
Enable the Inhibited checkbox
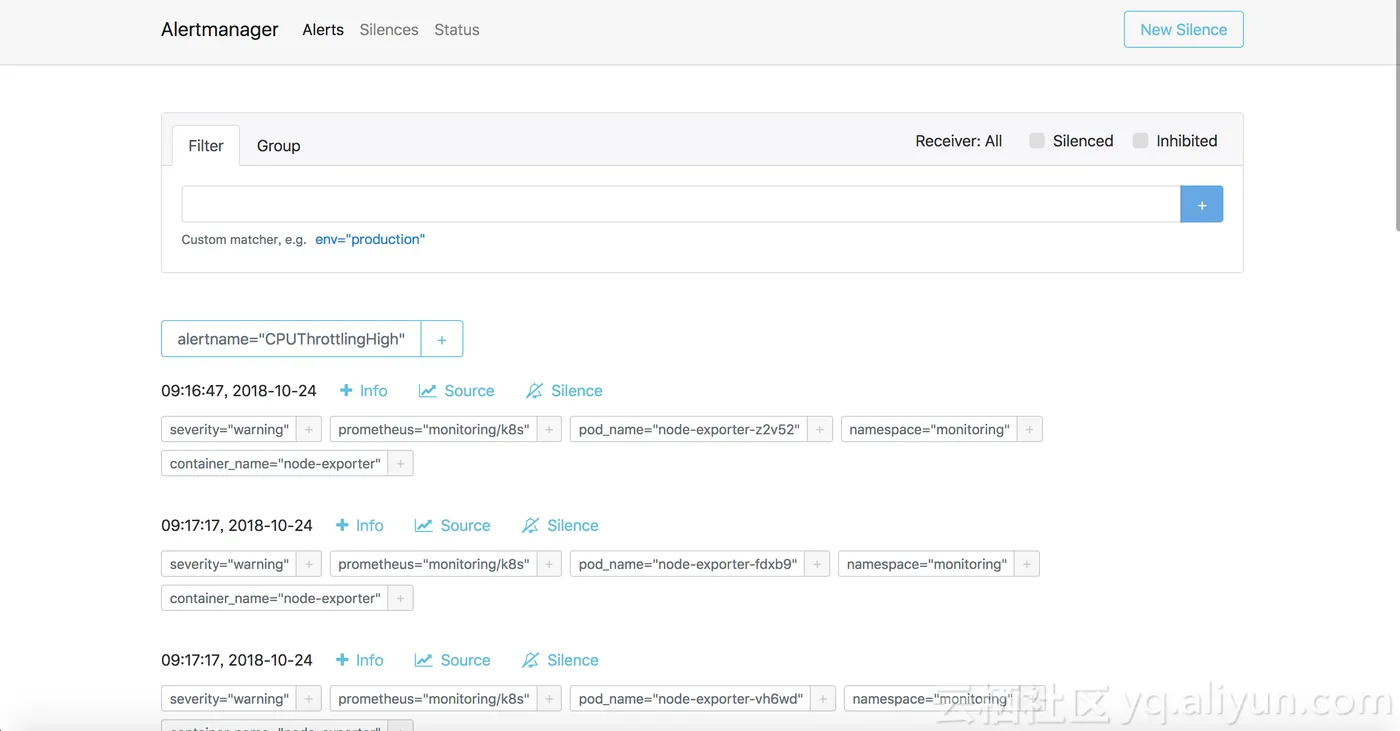tap(1140, 141)
